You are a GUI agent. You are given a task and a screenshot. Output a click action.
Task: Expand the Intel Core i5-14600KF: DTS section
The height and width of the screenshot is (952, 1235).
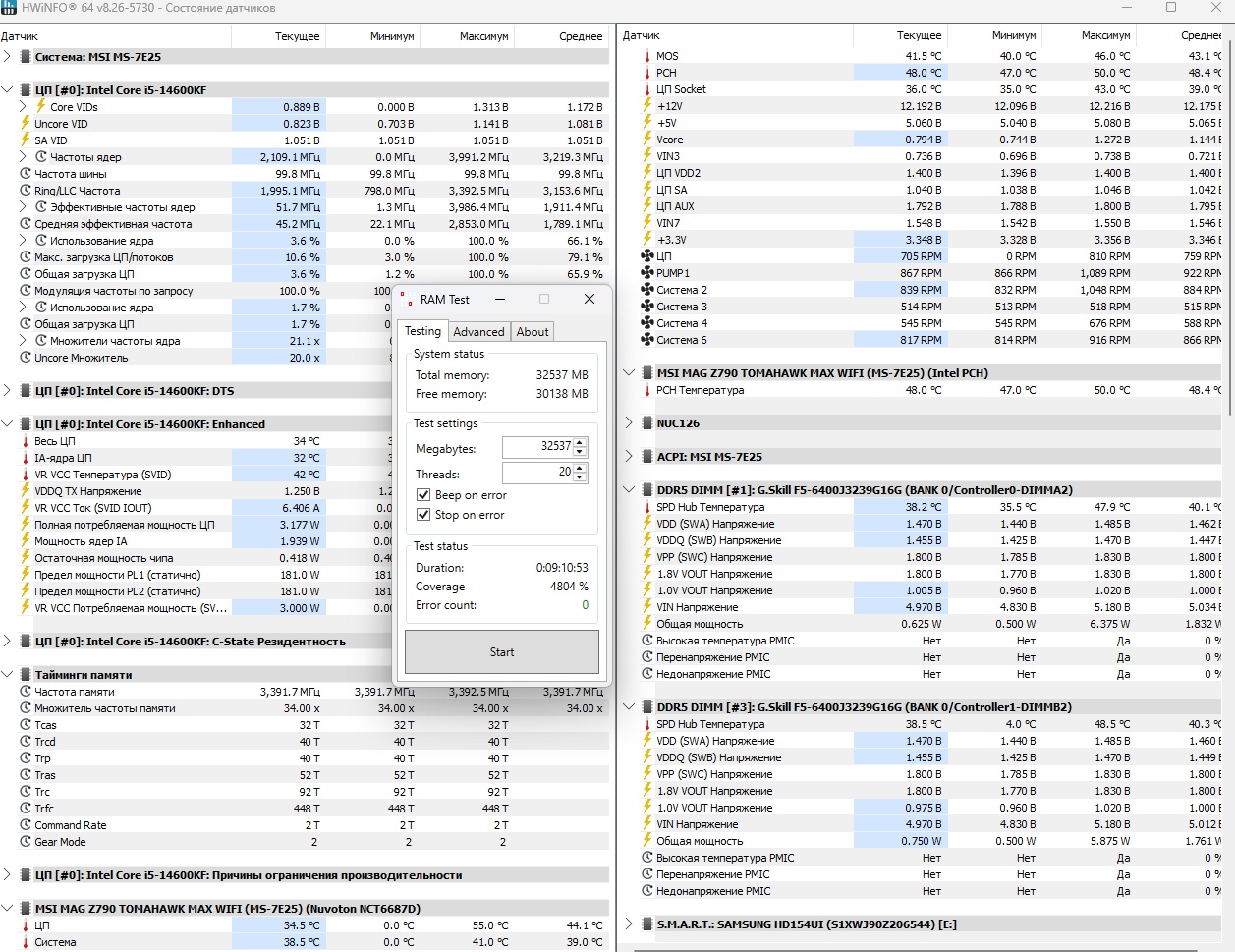[x=8, y=391]
